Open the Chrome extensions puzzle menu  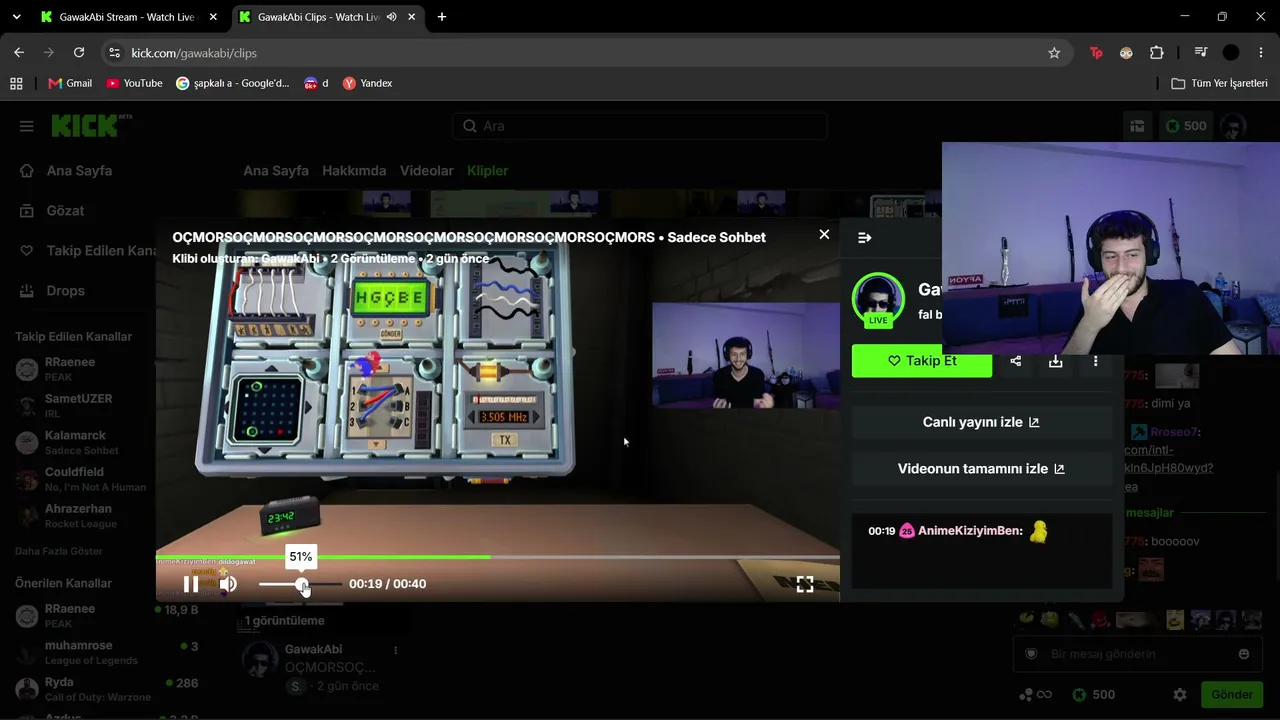pyautogui.click(x=1157, y=53)
